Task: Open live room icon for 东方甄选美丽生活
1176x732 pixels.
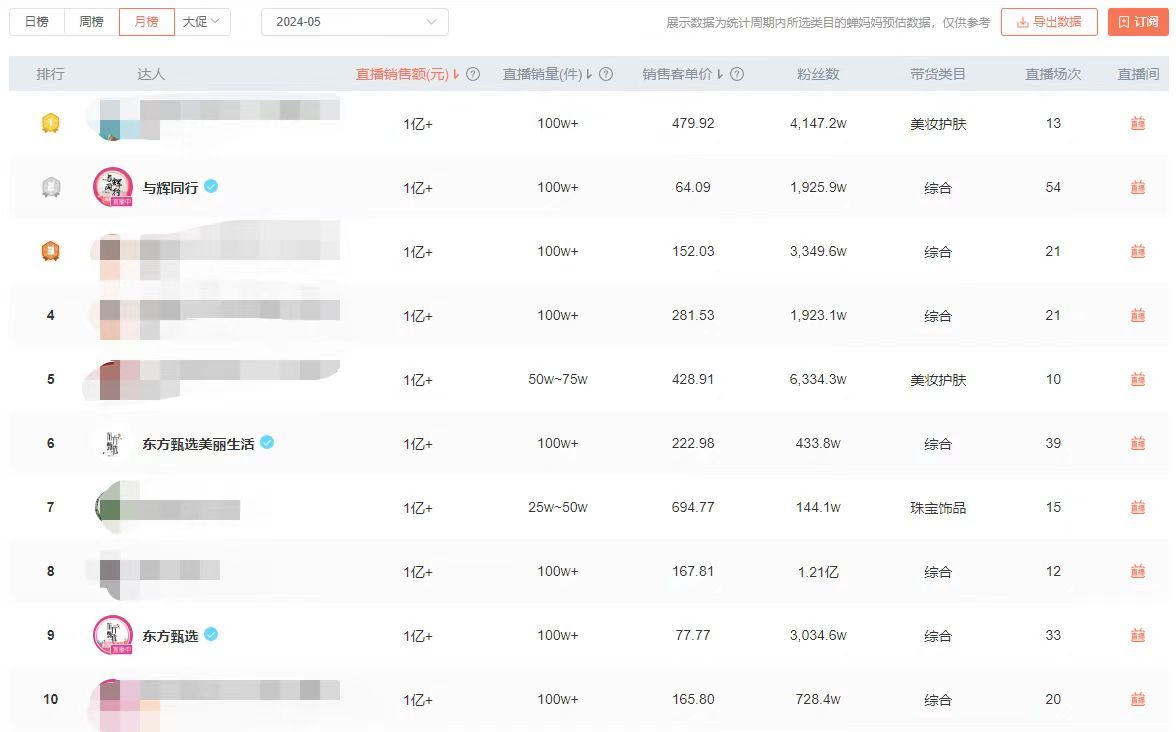Action: (x=1137, y=443)
